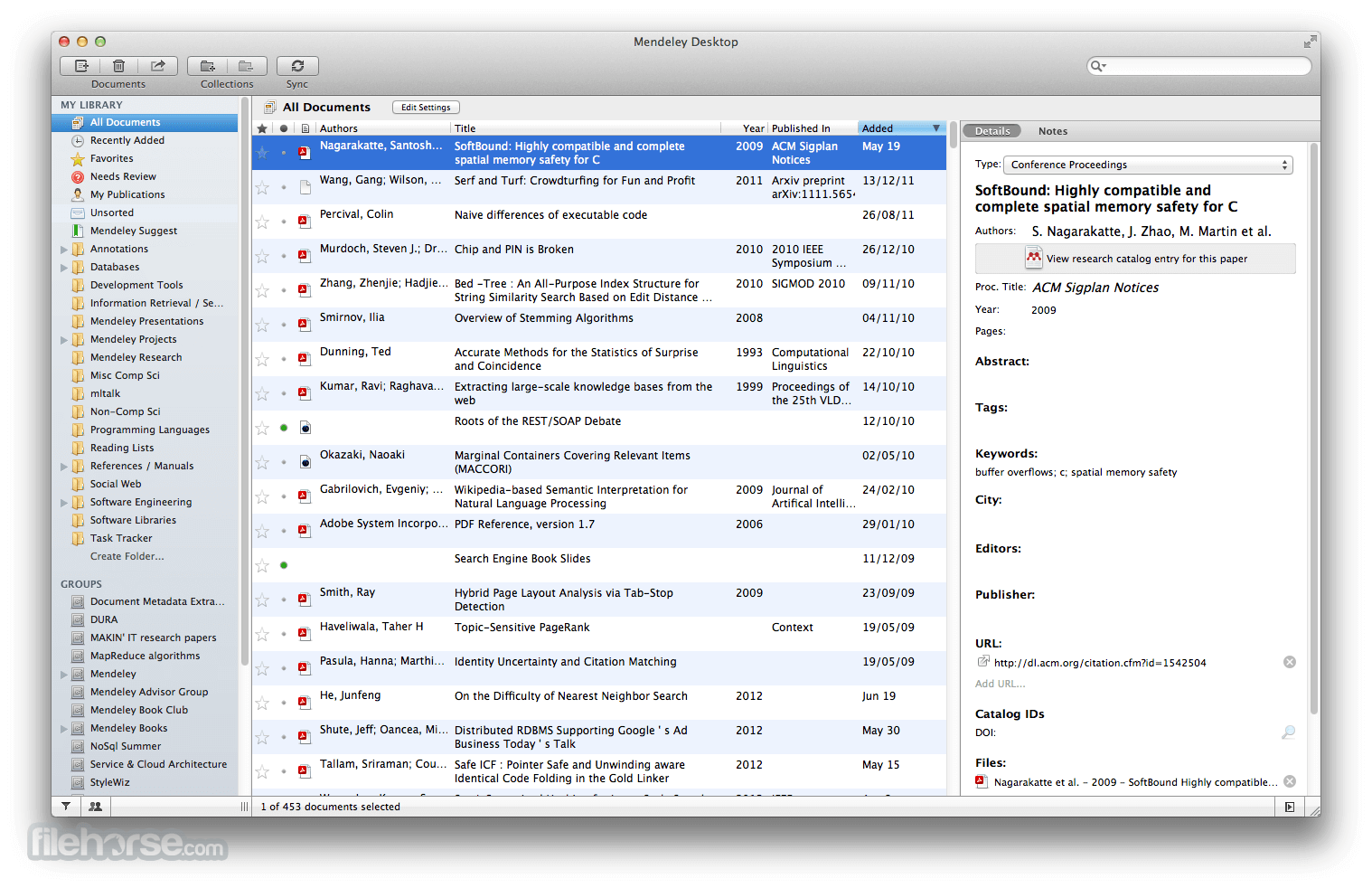Expand the References / Manuals folder
This screenshot has height=888, width=1372.
point(64,466)
